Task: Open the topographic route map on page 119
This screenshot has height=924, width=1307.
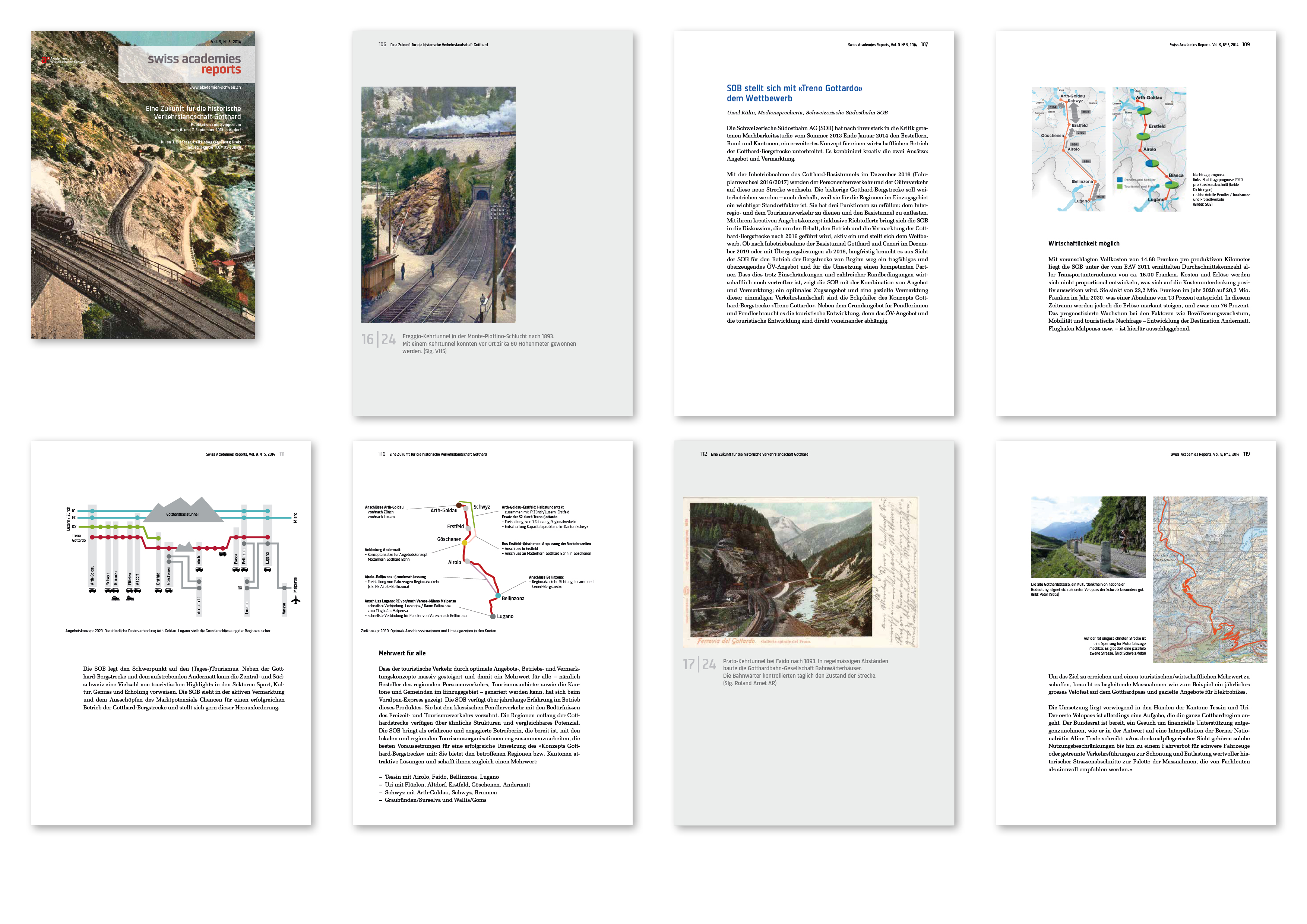Action: pos(1210,580)
